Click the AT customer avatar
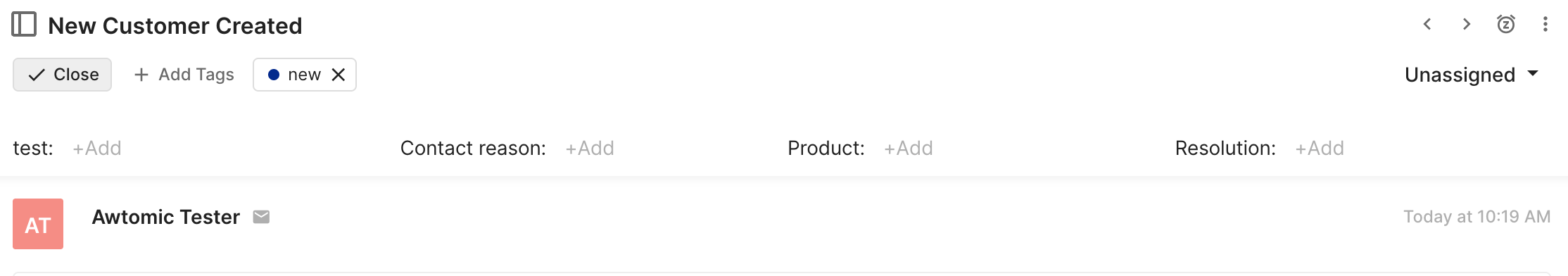Image resolution: width=1568 pixels, height=276 pixels. pyautogui.click(x=38, y=224)
